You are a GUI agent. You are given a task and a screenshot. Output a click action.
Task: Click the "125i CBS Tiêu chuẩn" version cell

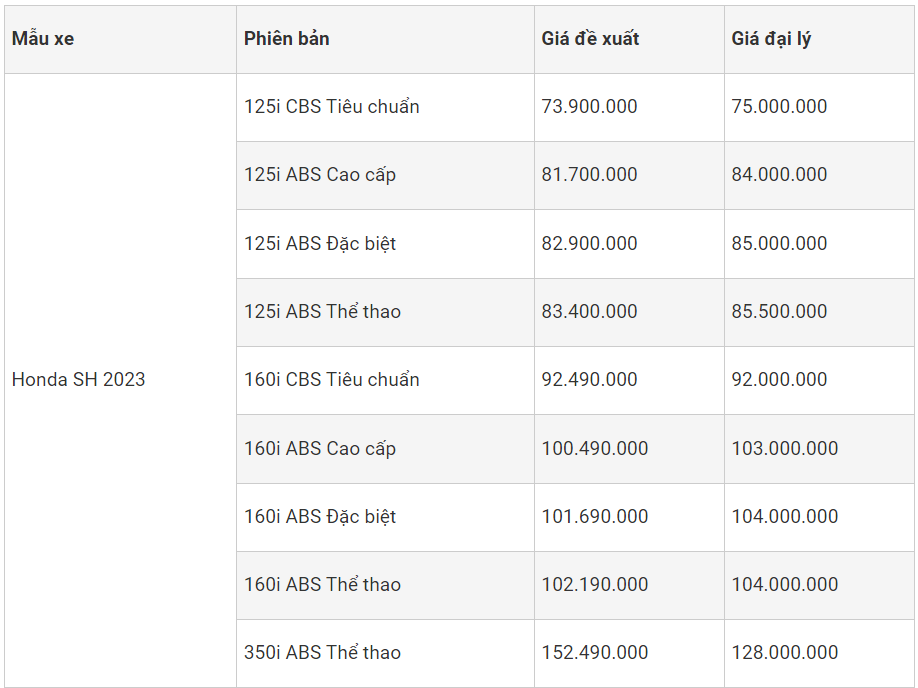(331, 107)
